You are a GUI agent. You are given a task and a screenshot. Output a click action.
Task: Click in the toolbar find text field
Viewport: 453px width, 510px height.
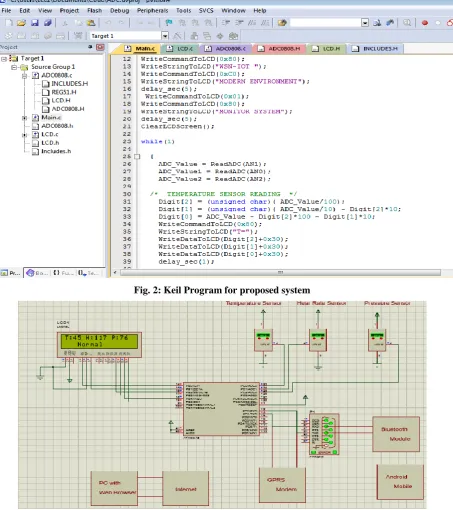click(x=326, y=23)
